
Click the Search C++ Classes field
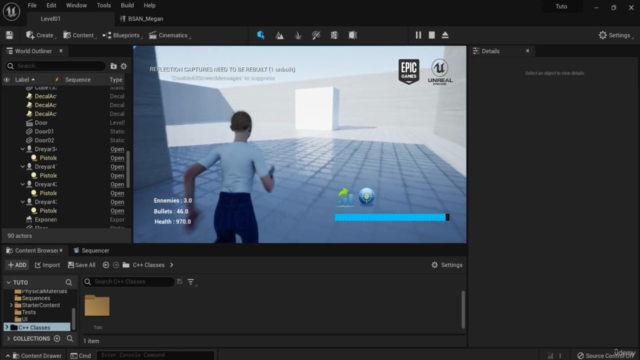coord(129,282)
